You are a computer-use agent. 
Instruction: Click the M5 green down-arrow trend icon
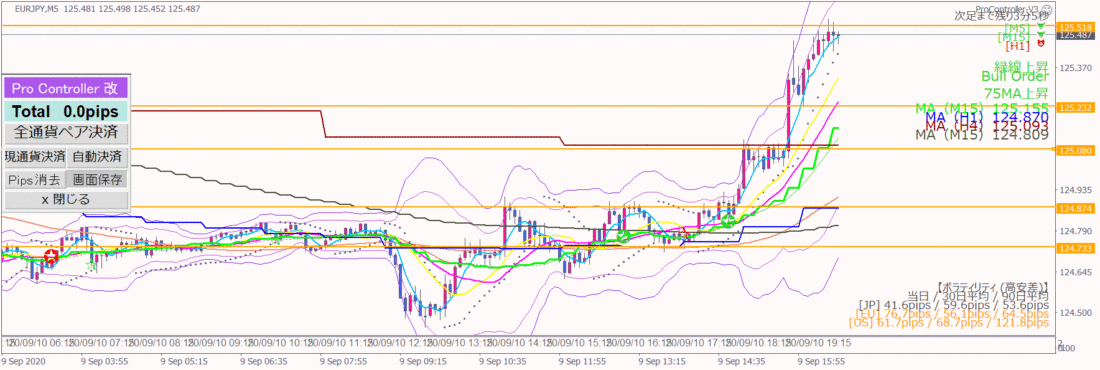1041,26
